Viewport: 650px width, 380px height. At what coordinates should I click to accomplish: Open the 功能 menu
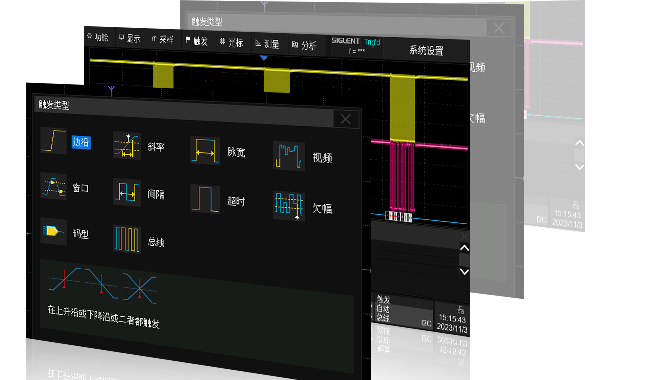98,37
